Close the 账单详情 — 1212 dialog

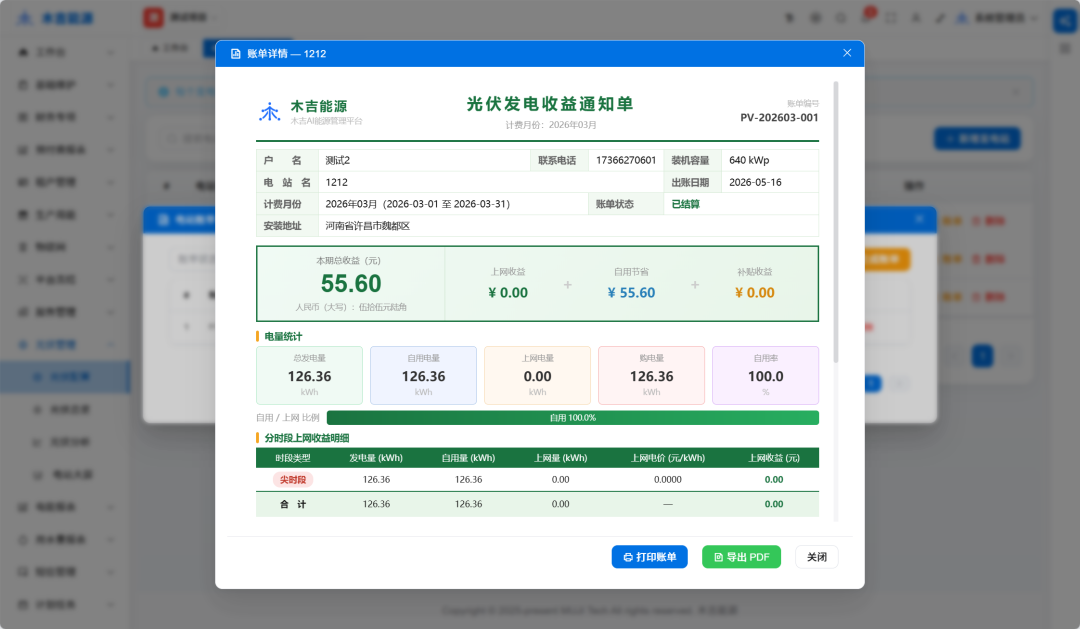click(847, 53)
